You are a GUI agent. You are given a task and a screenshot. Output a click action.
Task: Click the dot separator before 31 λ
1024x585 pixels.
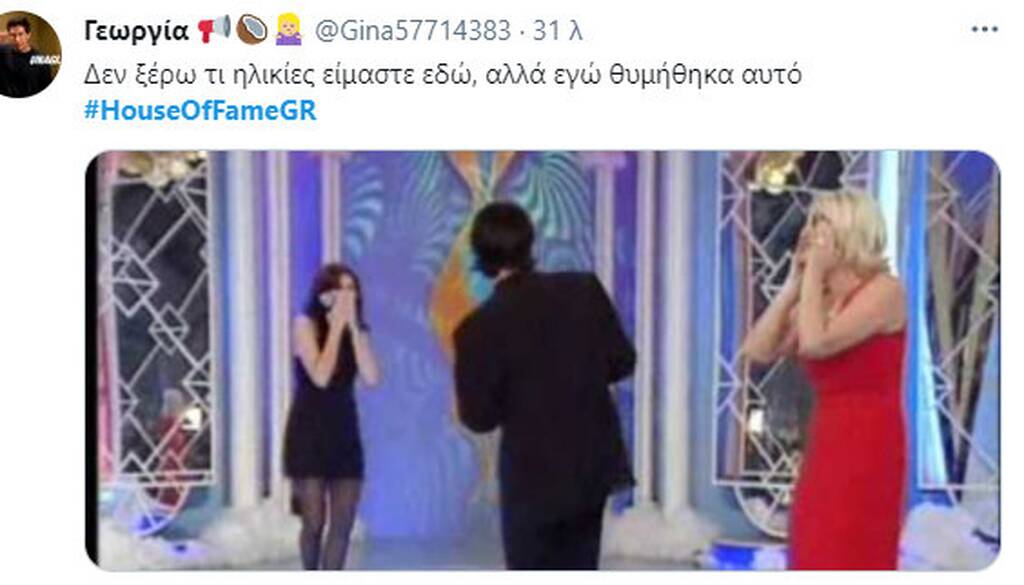tap(522, 31)
